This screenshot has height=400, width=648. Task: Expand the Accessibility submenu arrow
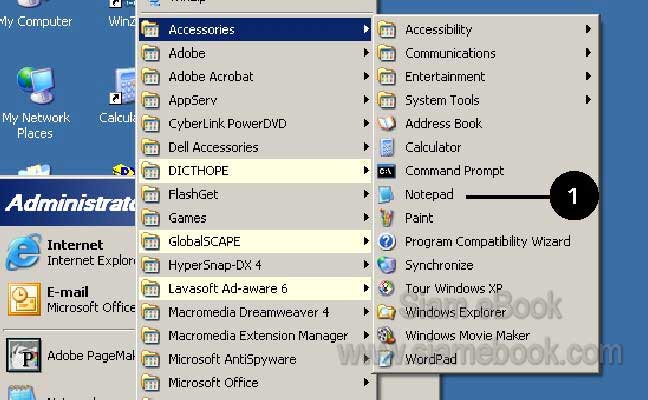(588, 29)
